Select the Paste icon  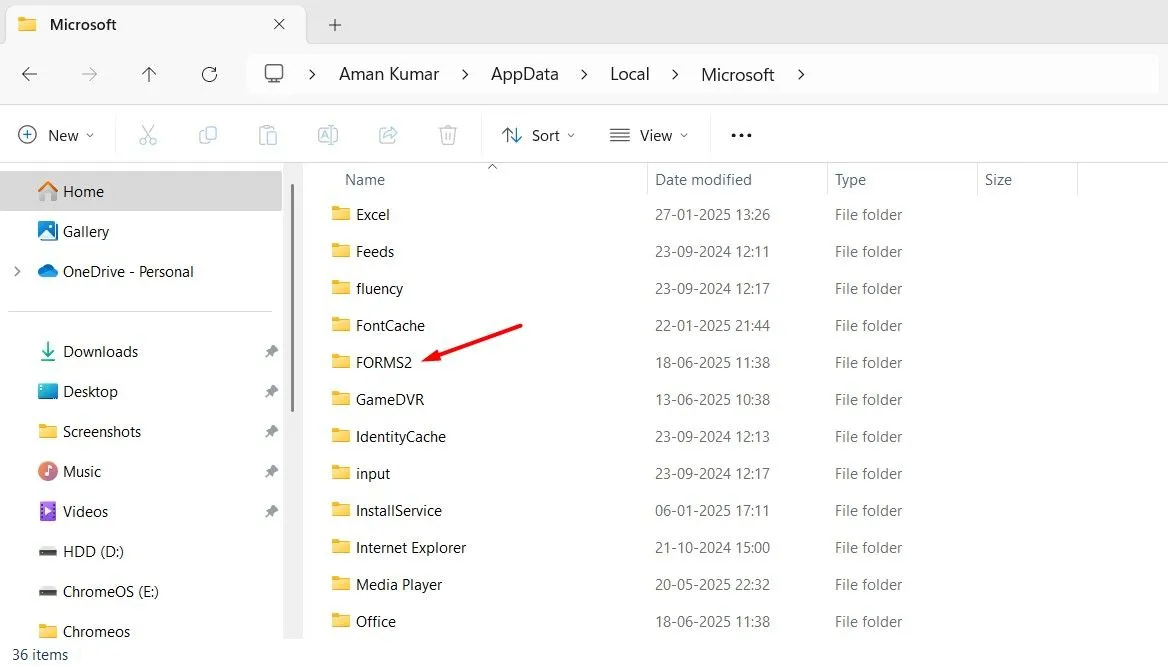(268, 135)
